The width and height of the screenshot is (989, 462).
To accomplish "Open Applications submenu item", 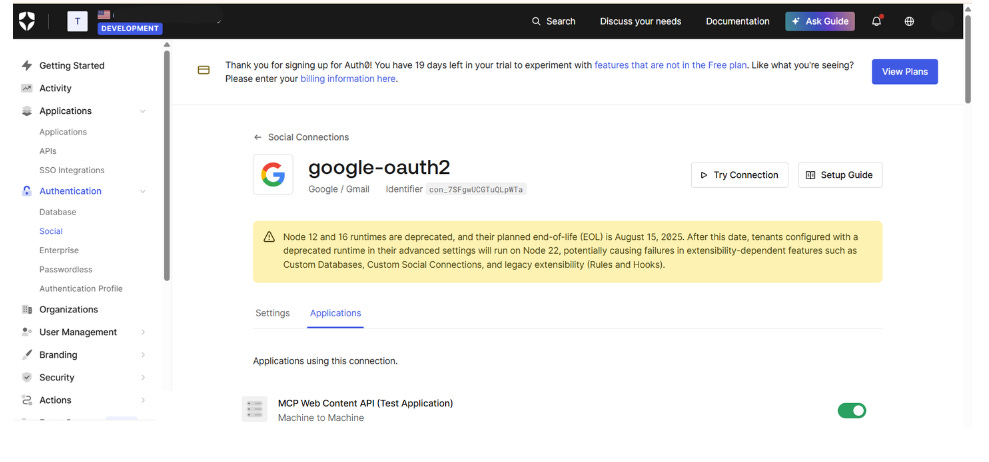I will click(63, 132).
